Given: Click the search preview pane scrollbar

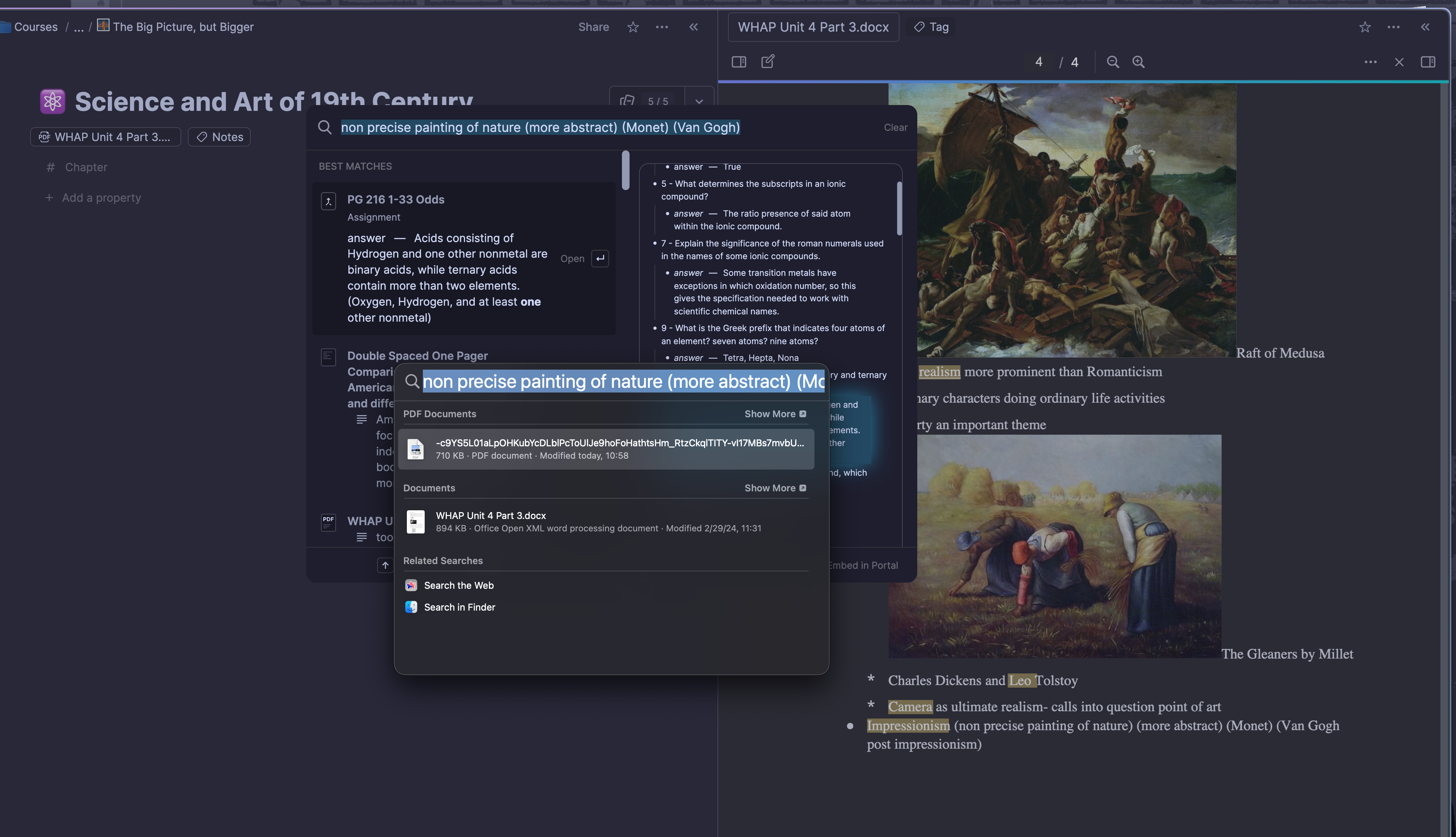Looking at the screenshot, I should (899, 208).
